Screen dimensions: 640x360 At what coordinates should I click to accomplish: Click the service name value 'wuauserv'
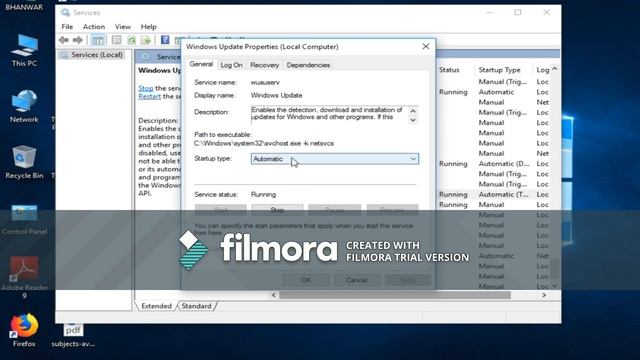pos(265,82)
